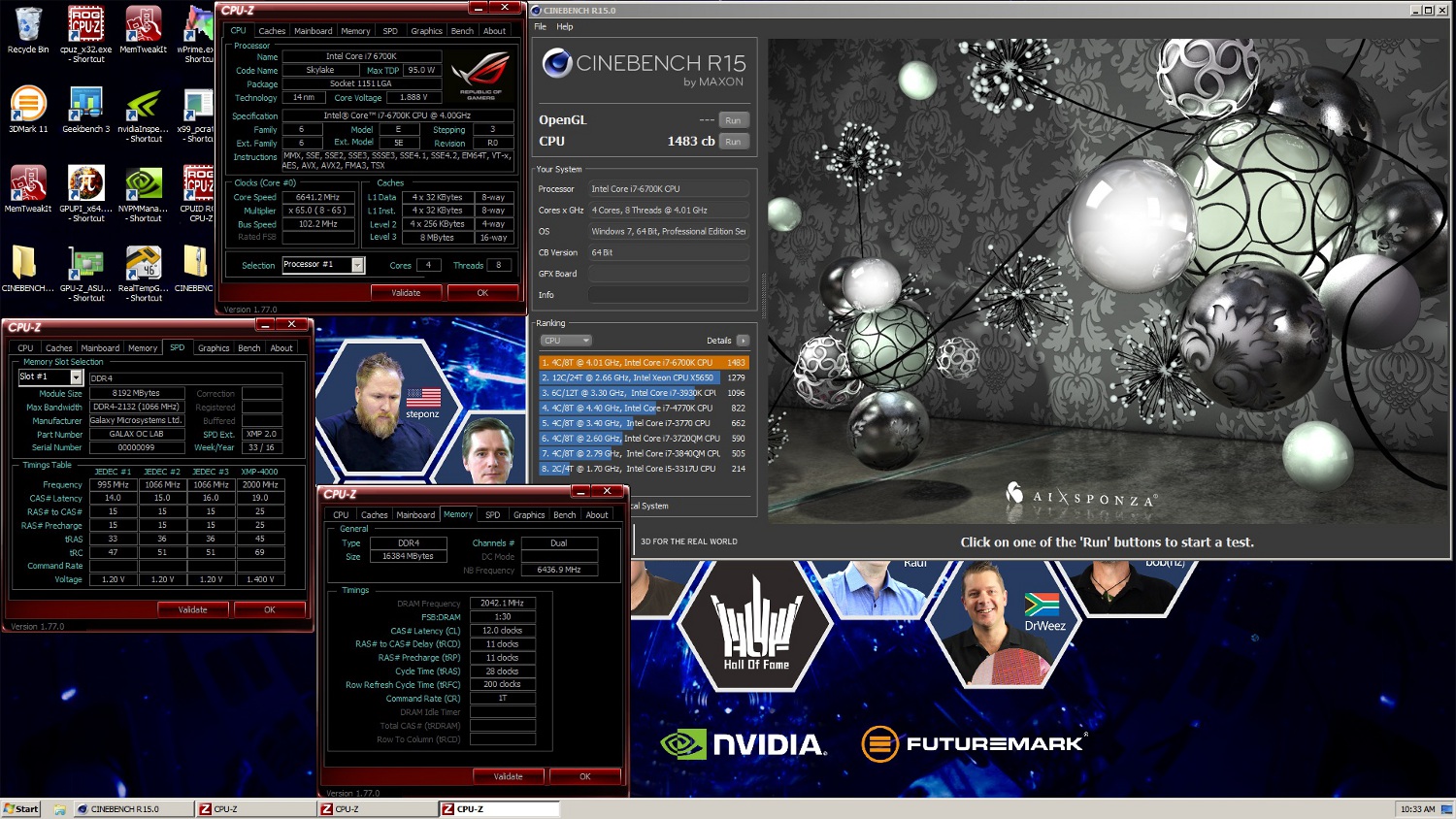This screenshot has width=1456, height=819.
Task: Select the i7-4770K ranking row
Action: point(644,408)
